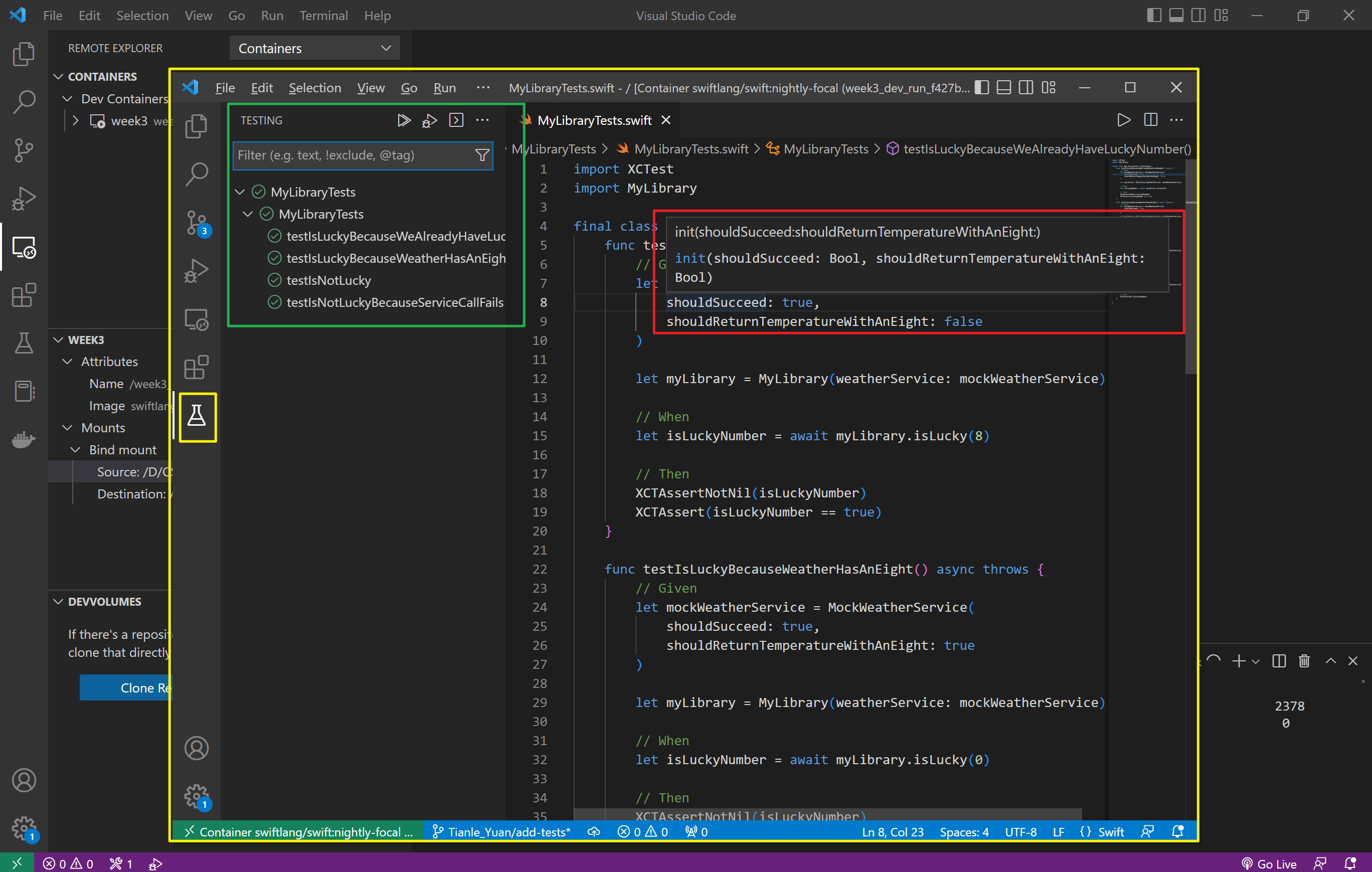Viewport: 1372px width, 872px height.
Task: Toggle primary sidebar in inner title bar
Action: (982, 88)
